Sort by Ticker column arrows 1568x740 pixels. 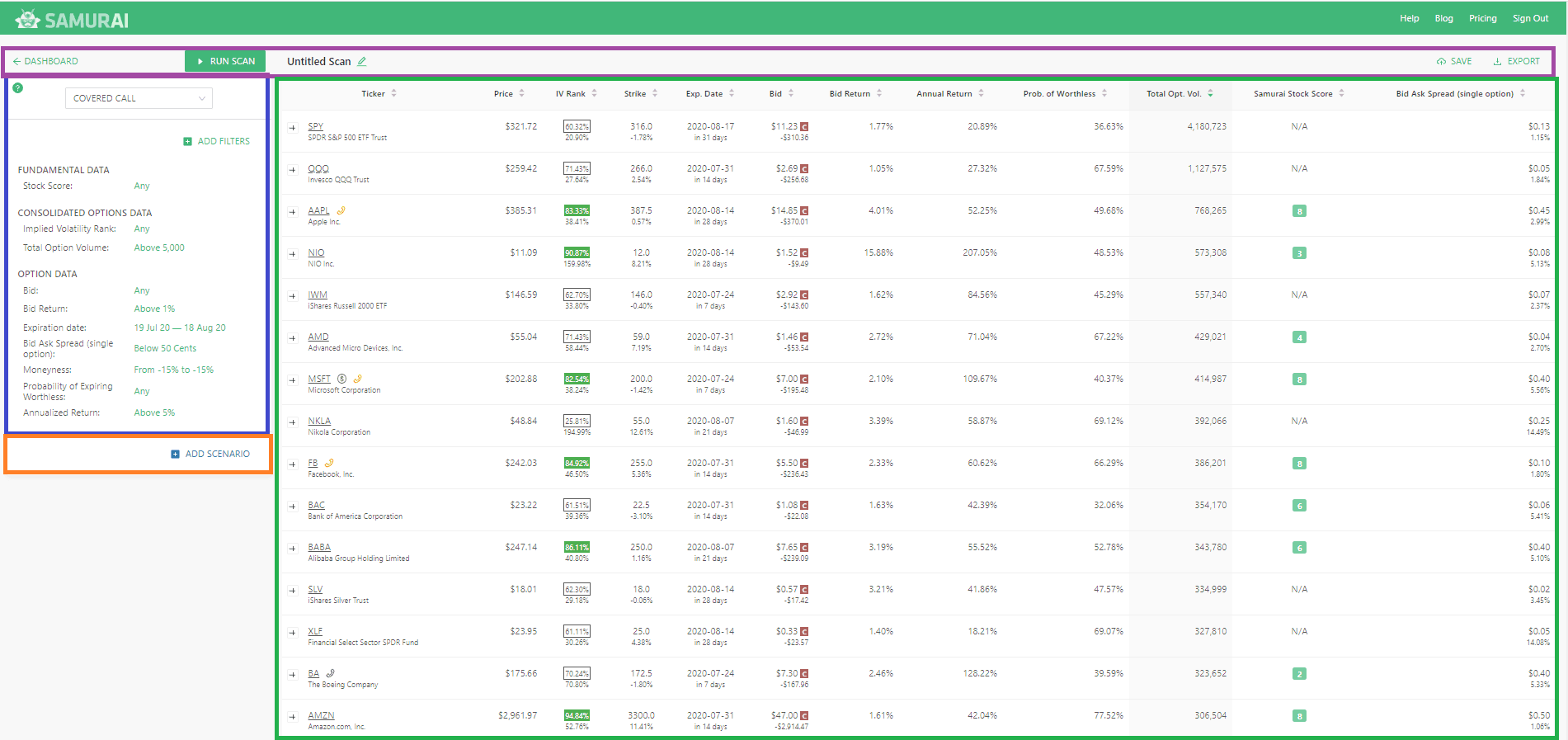(x=393, y=93)
